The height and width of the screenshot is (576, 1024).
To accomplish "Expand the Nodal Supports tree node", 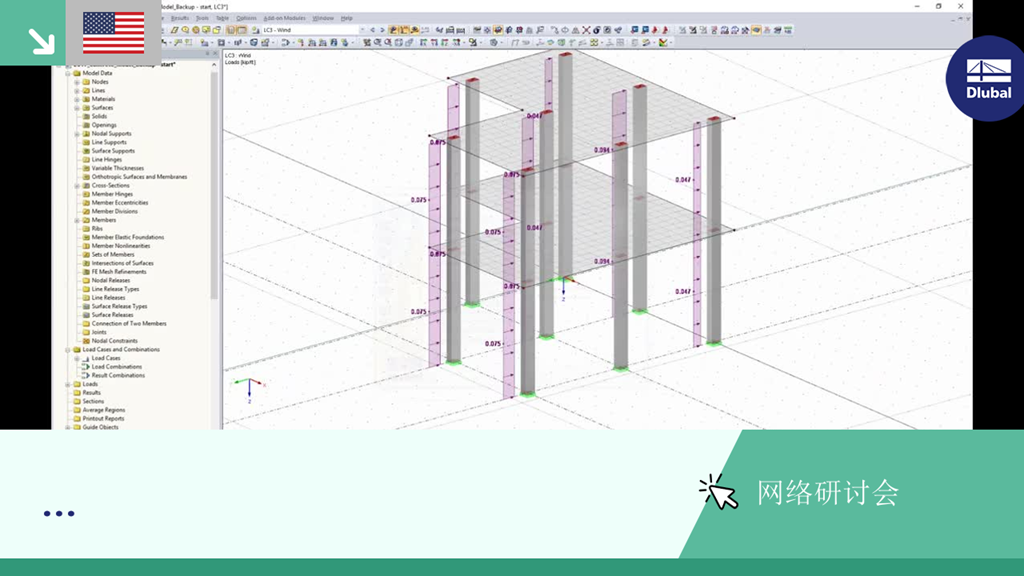I will [x=77, y=134].
